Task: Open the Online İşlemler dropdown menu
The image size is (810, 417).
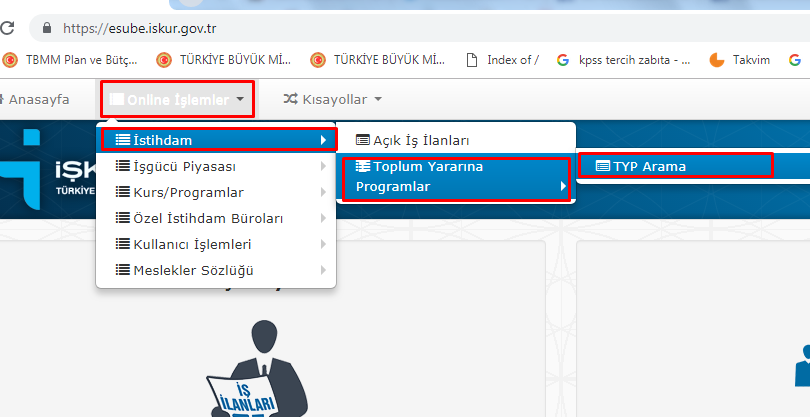Action: (x=177, y=99)
